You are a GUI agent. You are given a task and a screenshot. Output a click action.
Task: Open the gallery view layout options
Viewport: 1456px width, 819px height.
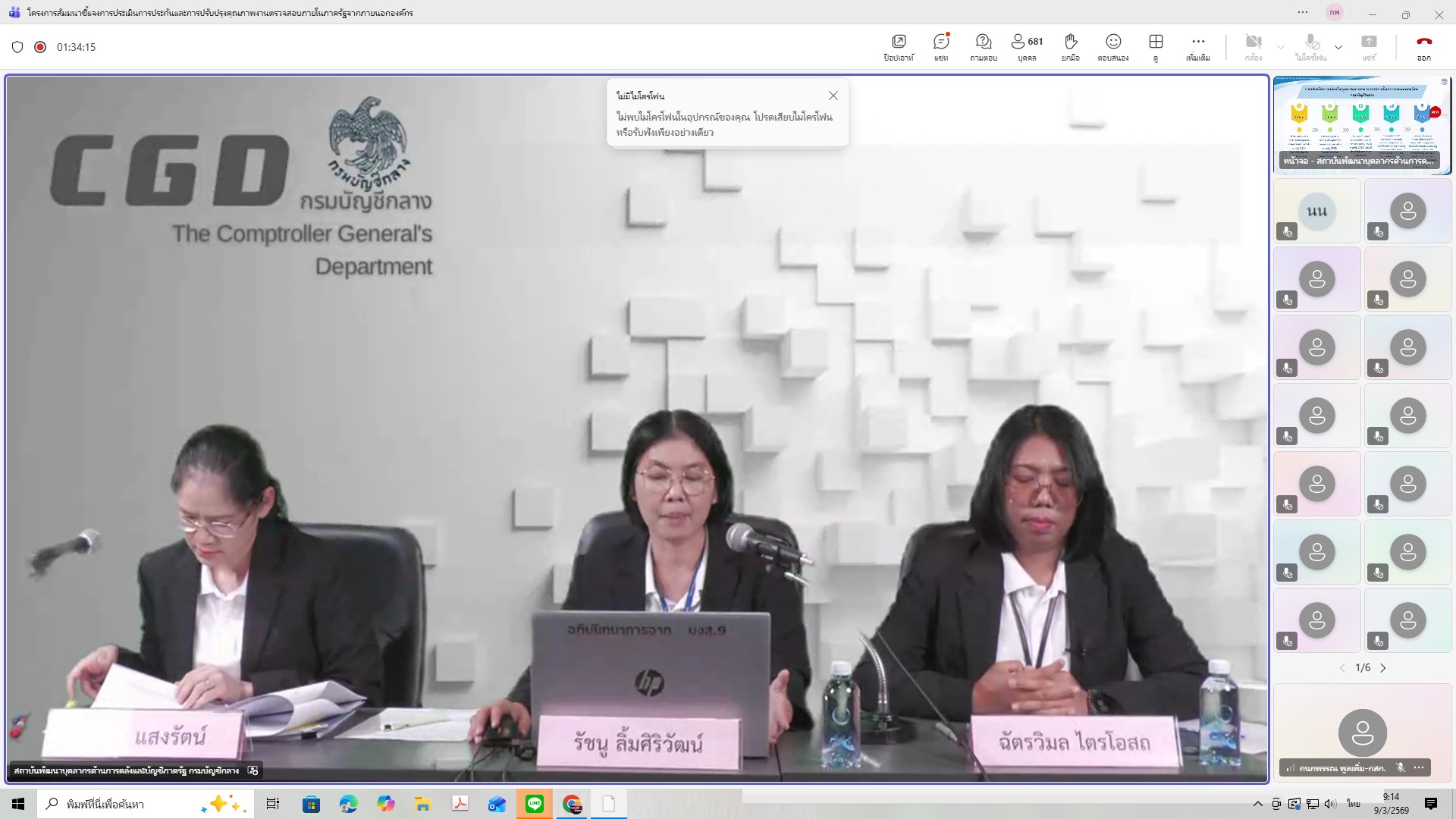click(x=1156, y=47)
